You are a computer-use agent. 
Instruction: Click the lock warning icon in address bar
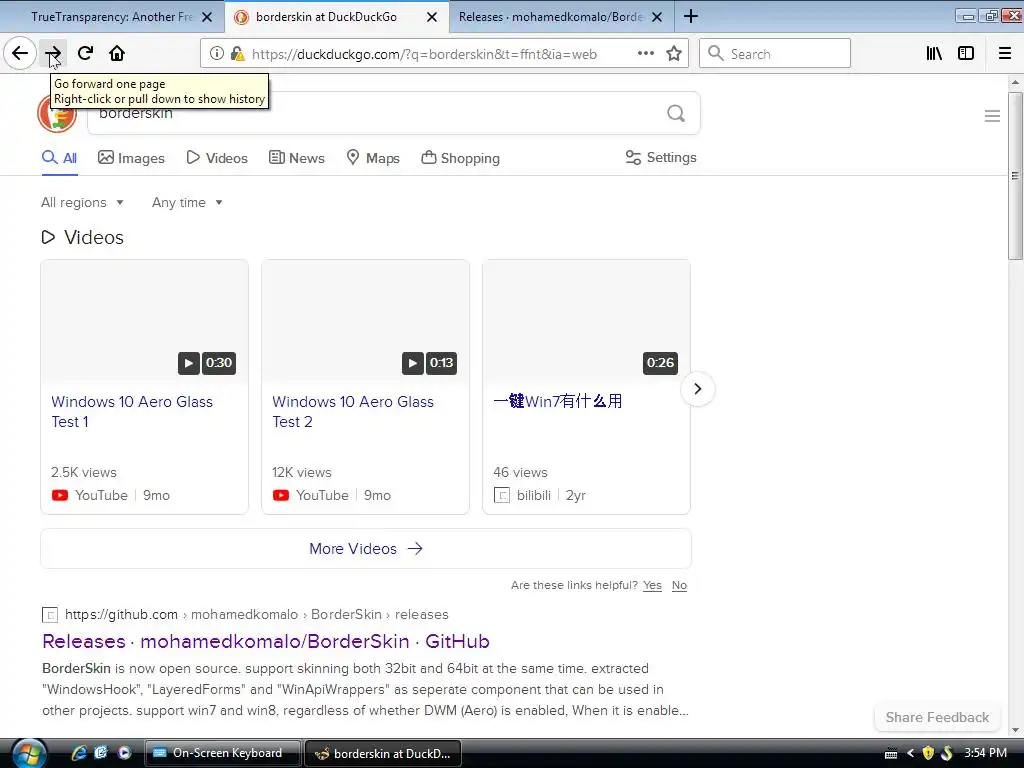(x=238, y=54)
